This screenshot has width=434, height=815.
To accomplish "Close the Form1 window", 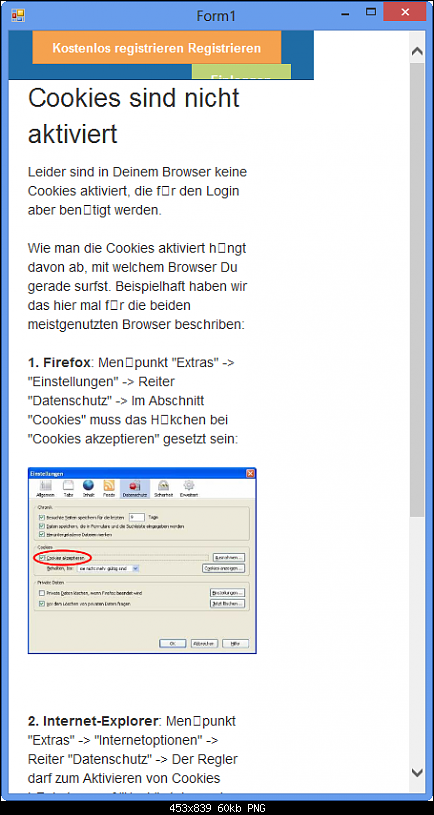I will (x=404, y=11).
